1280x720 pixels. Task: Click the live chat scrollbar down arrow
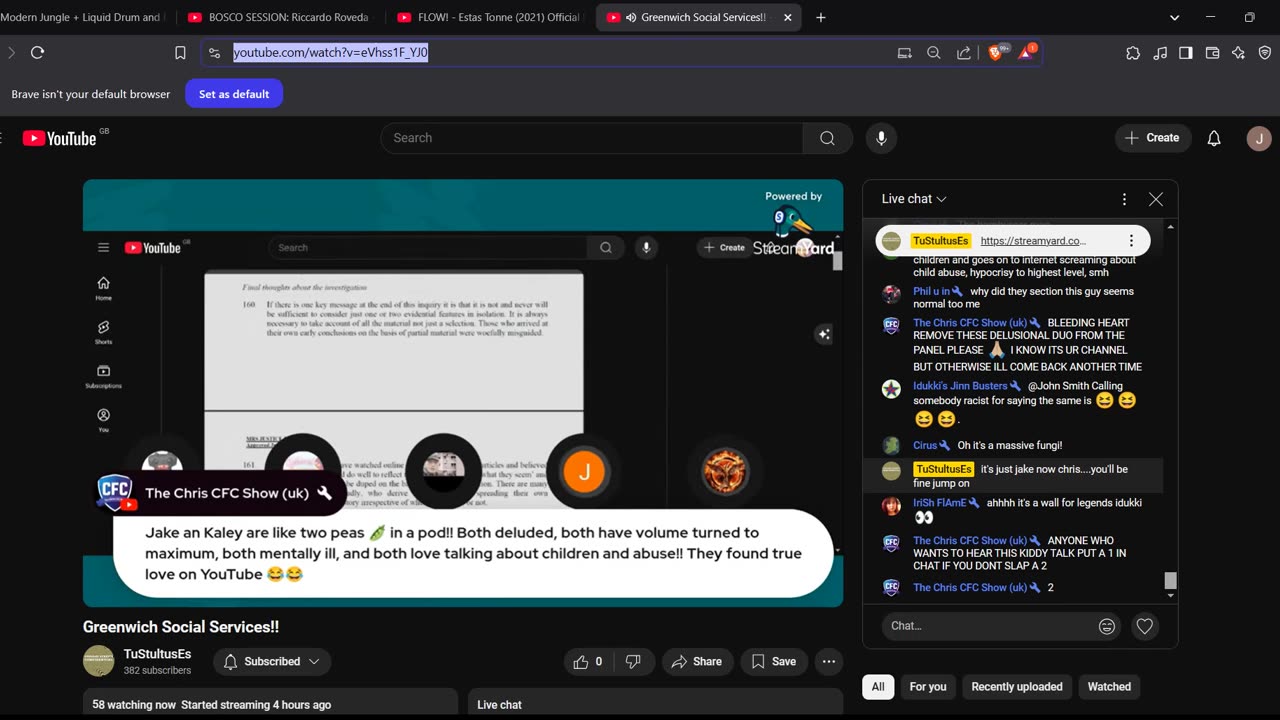(1170, 597)
